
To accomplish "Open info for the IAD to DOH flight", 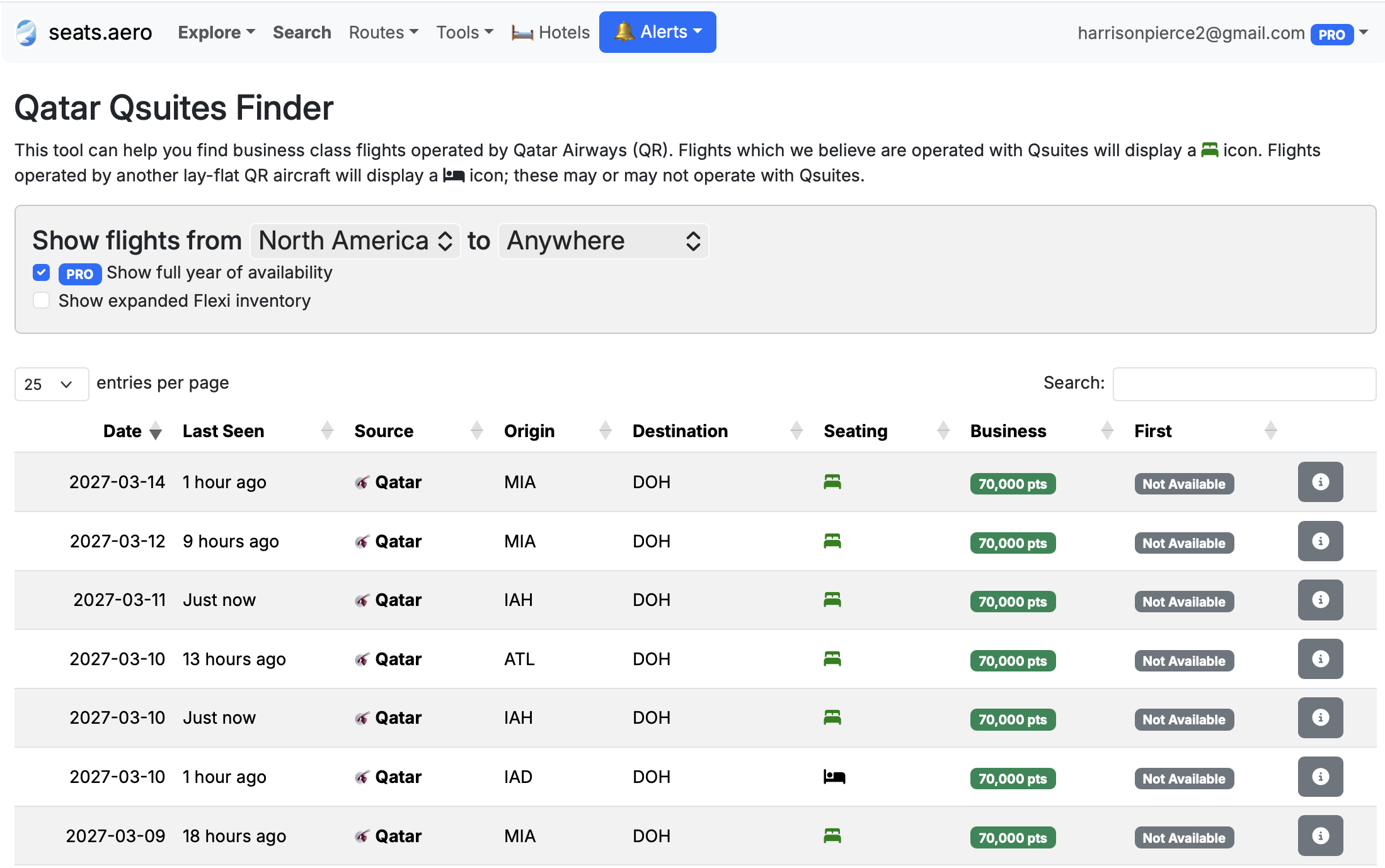I will tap(1320, 777).
